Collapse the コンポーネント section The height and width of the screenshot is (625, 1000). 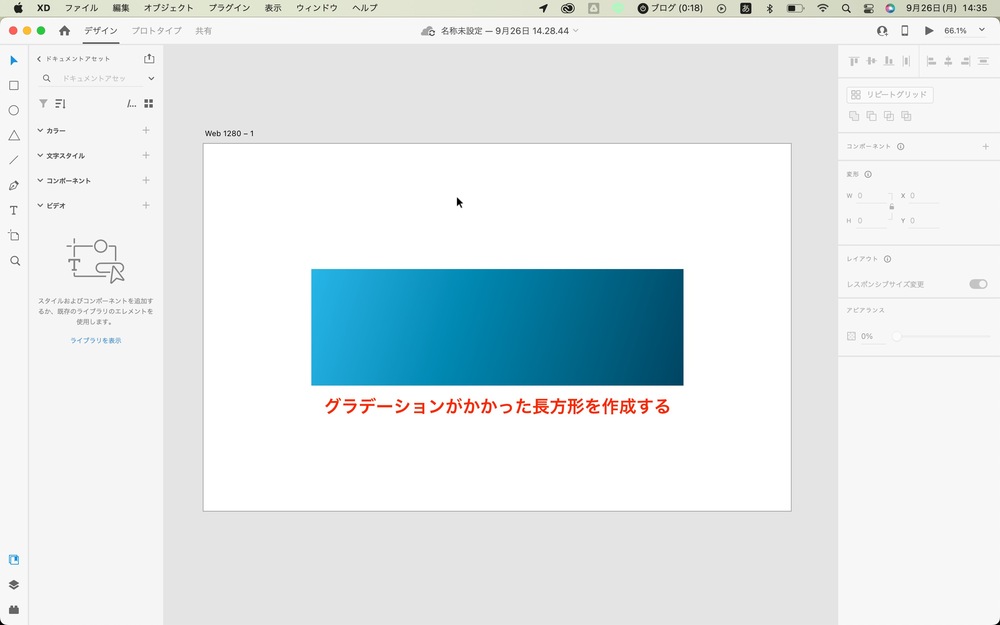coord(40,180)
